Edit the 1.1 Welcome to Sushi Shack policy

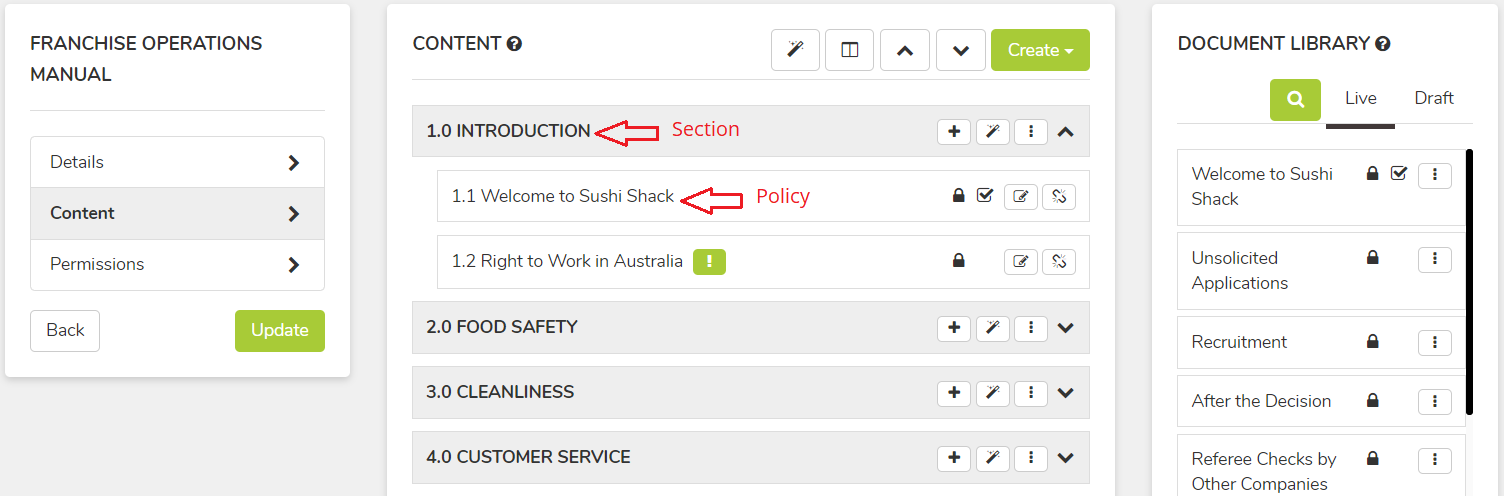click(1020, 196)
